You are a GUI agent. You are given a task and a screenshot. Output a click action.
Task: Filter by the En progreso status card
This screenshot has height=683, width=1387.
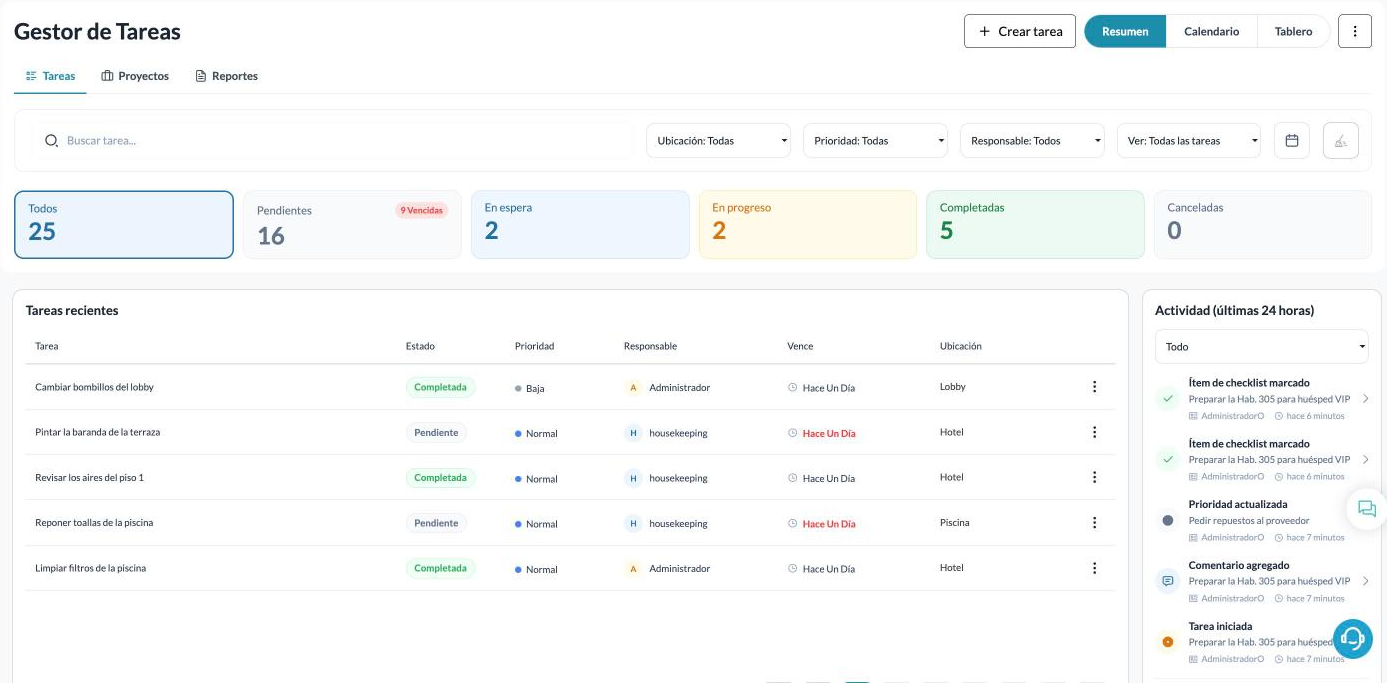808,225
